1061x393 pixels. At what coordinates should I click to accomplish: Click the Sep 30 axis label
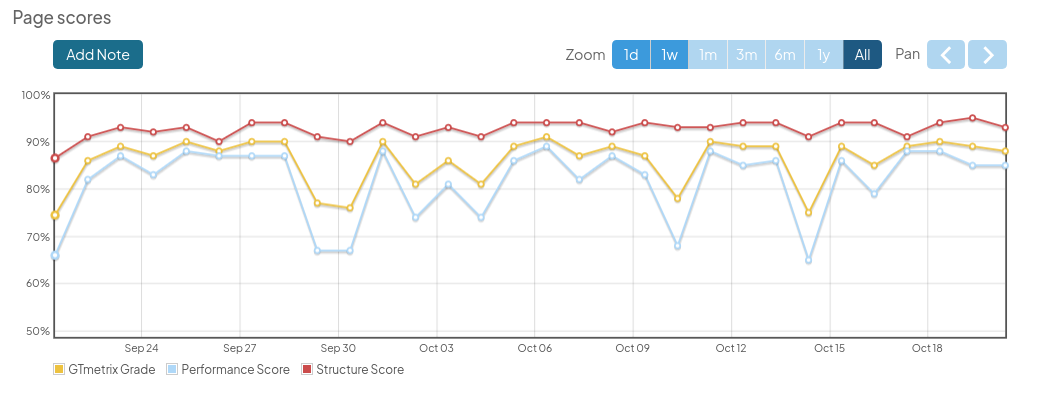click(338, 349)
